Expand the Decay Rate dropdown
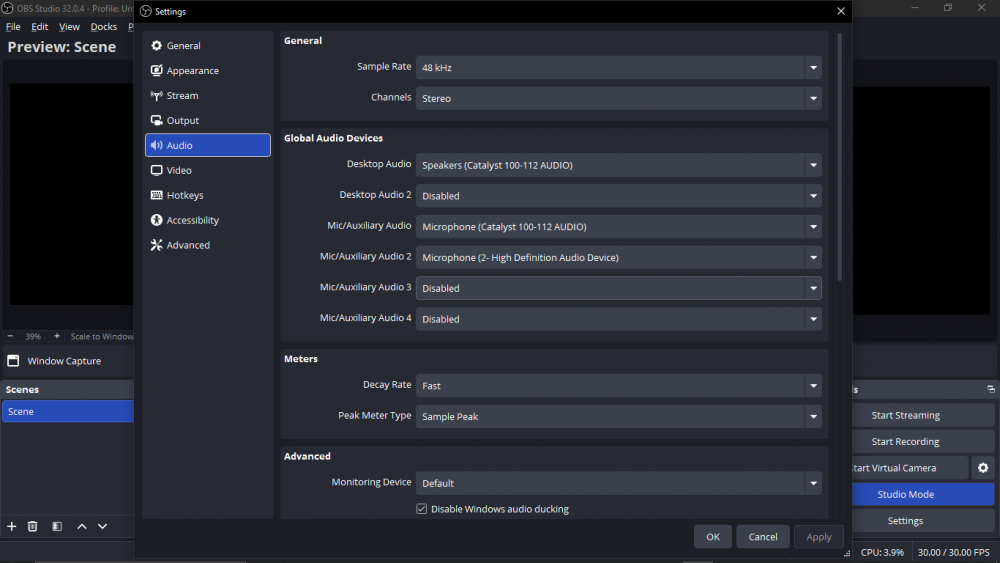1000x563 pixels. point(618,385)
